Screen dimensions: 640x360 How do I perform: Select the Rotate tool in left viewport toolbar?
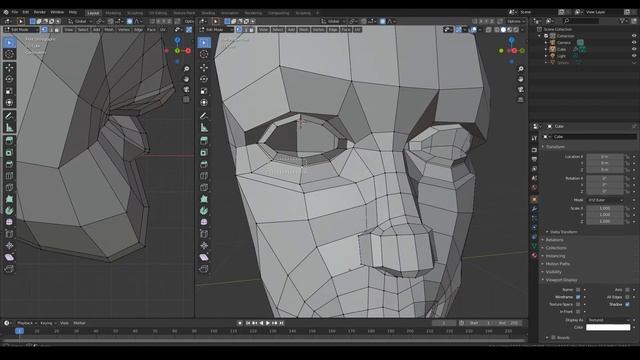pyautogui.click(x=9, y=79)
